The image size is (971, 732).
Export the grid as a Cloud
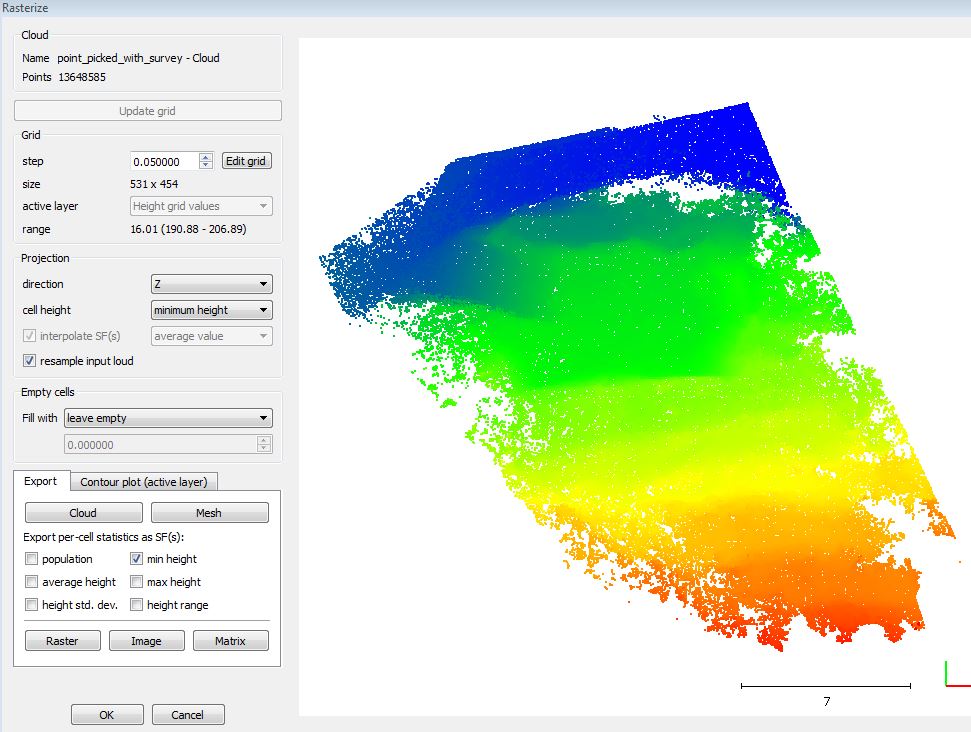pyautogui.click(x=83, y=513)
